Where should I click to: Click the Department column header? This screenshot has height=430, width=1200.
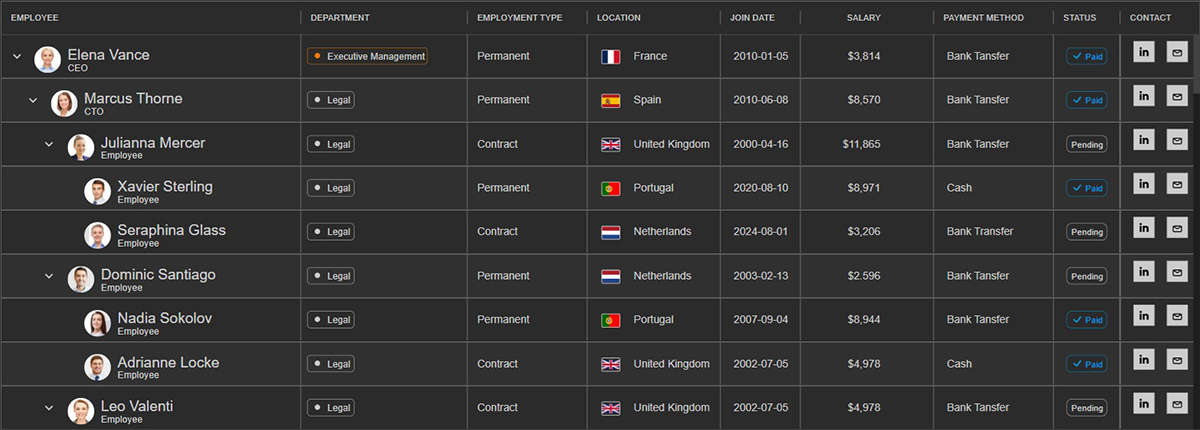[x=340, y=18]
